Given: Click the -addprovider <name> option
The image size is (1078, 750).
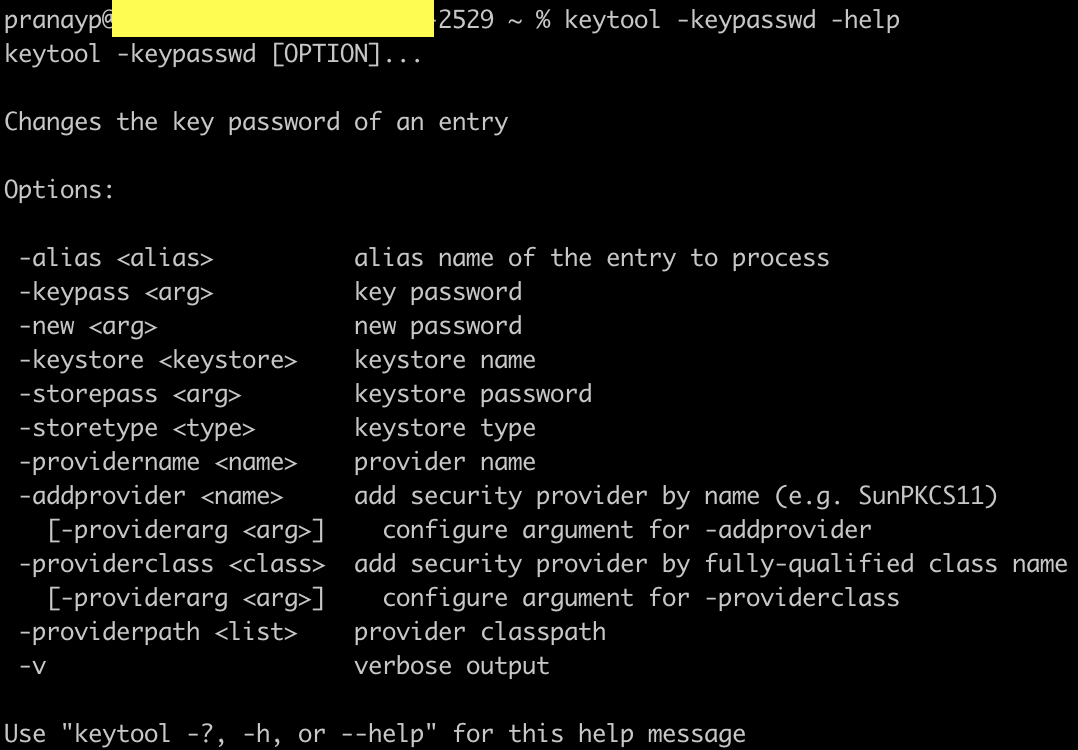Looking at the screenshot, I should pyautogui.click(x=151, y=496).
